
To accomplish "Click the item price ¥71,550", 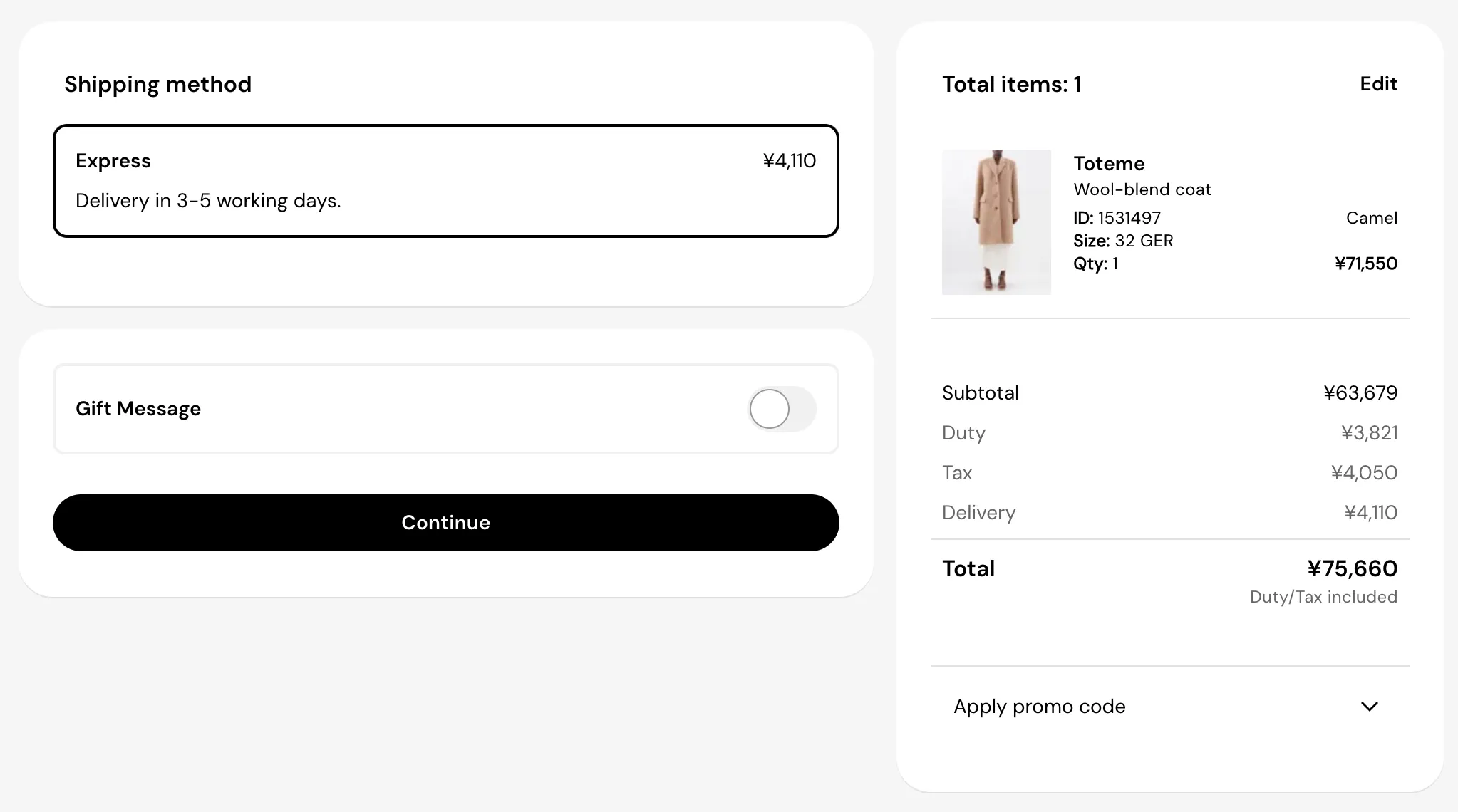I will pos(1365,264).
